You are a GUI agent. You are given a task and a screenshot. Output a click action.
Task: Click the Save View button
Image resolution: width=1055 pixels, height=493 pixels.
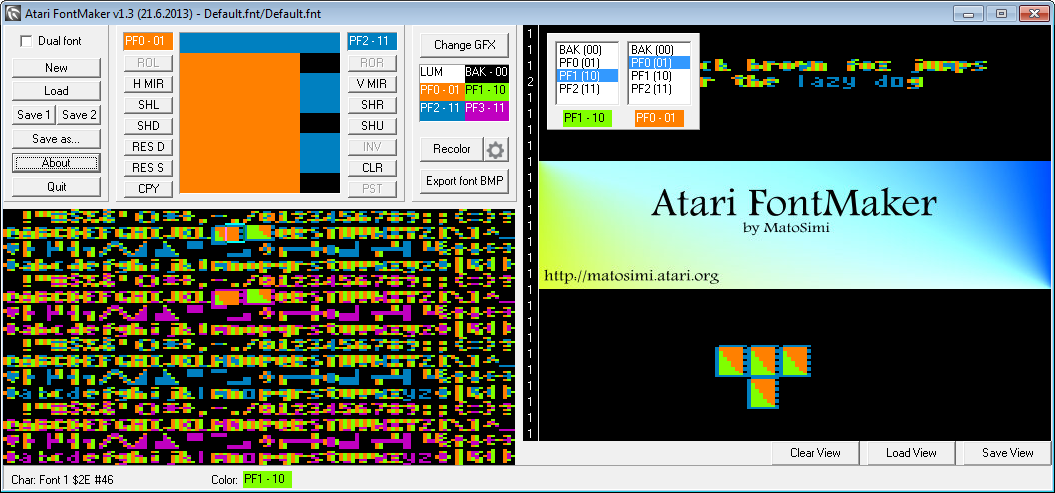pyautogui.click(x=1008, y=453)
